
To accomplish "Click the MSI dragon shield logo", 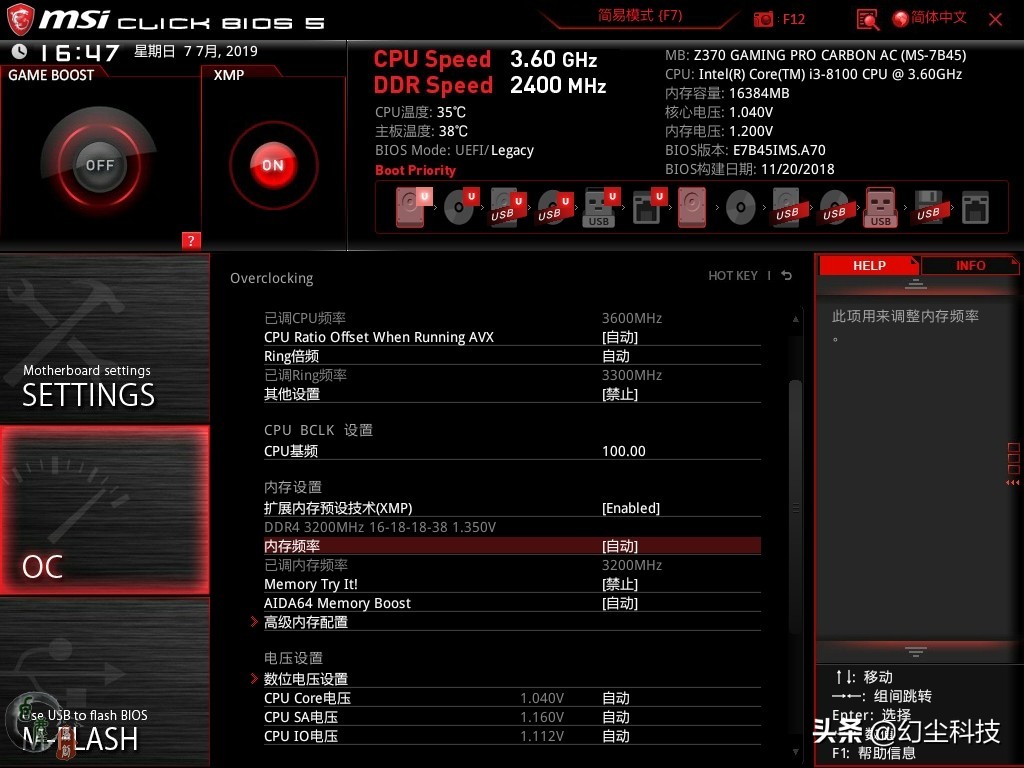I will 20,20.
